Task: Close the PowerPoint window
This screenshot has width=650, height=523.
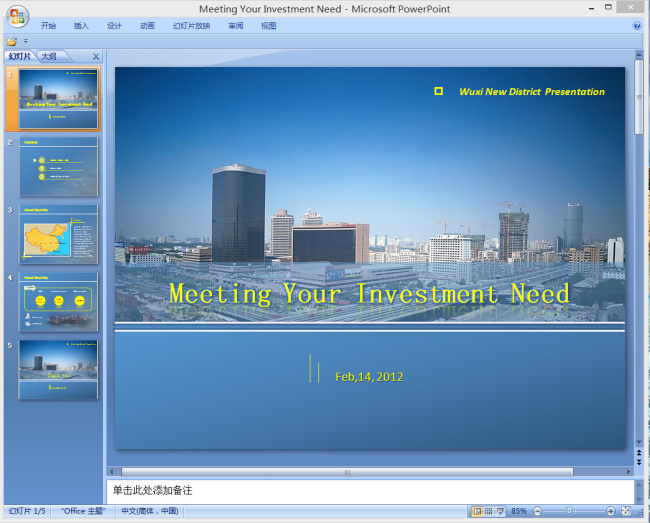Action: 630,7
